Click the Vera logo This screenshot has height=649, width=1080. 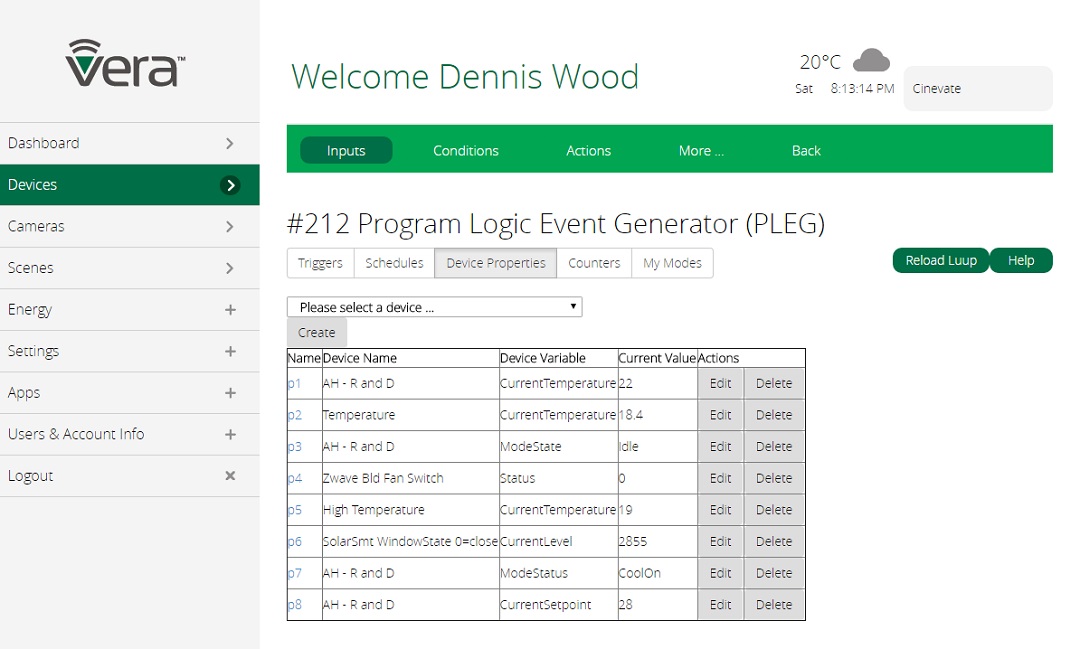point(125,63)
